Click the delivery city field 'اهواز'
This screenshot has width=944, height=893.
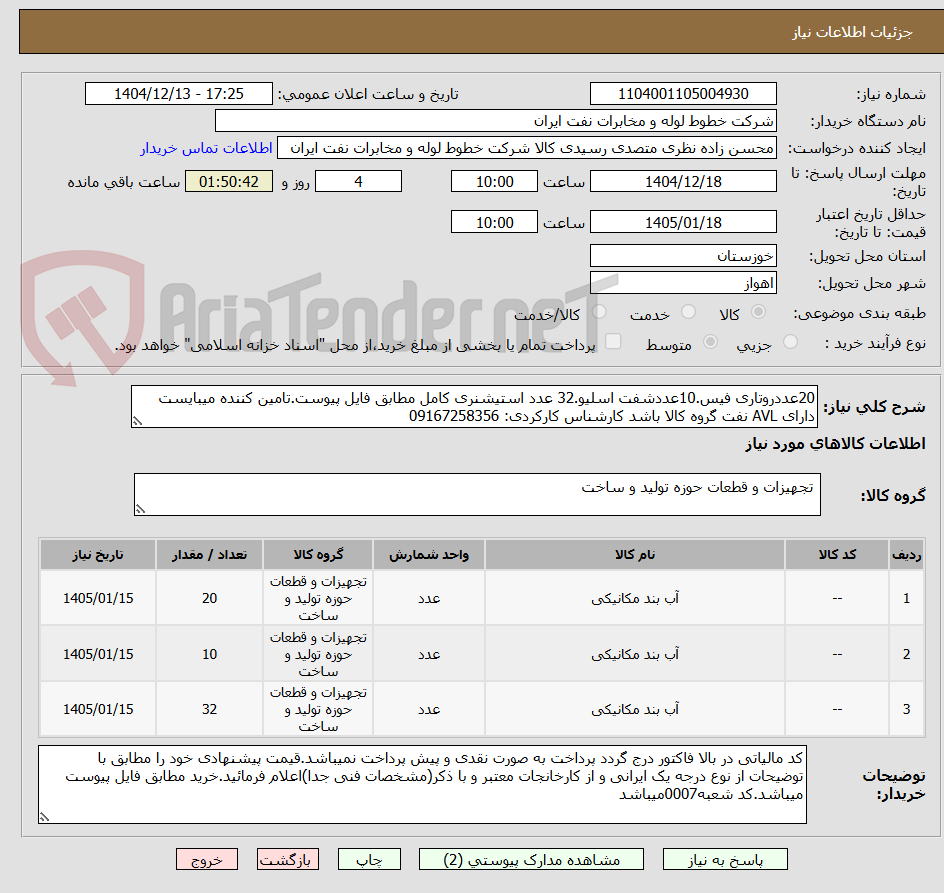(x=683, y=283)
